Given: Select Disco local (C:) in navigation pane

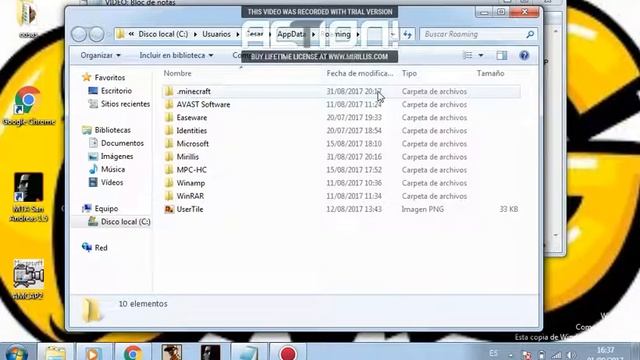Looking at the screenshot, I should (125, 222).
